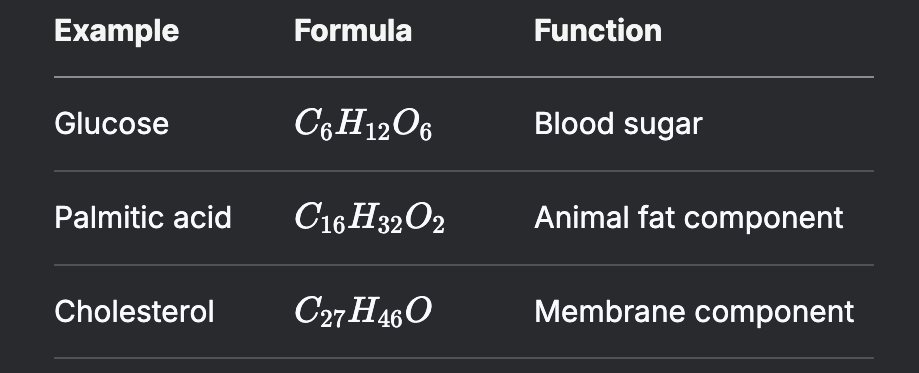Select the palmitic acid formula C16H32O2
The width and height of the screenshot is (919, 373).
pyautogui.click(x=369, y=219)
